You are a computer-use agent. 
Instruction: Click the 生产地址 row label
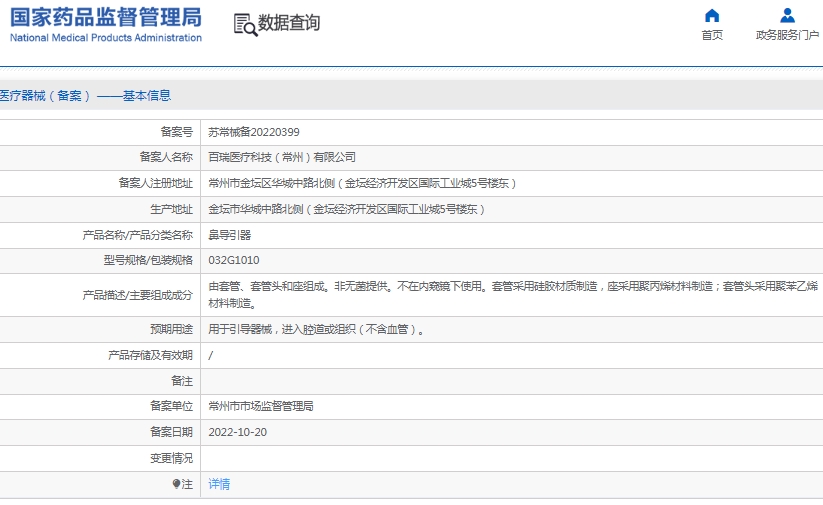(x=172, y=209)
